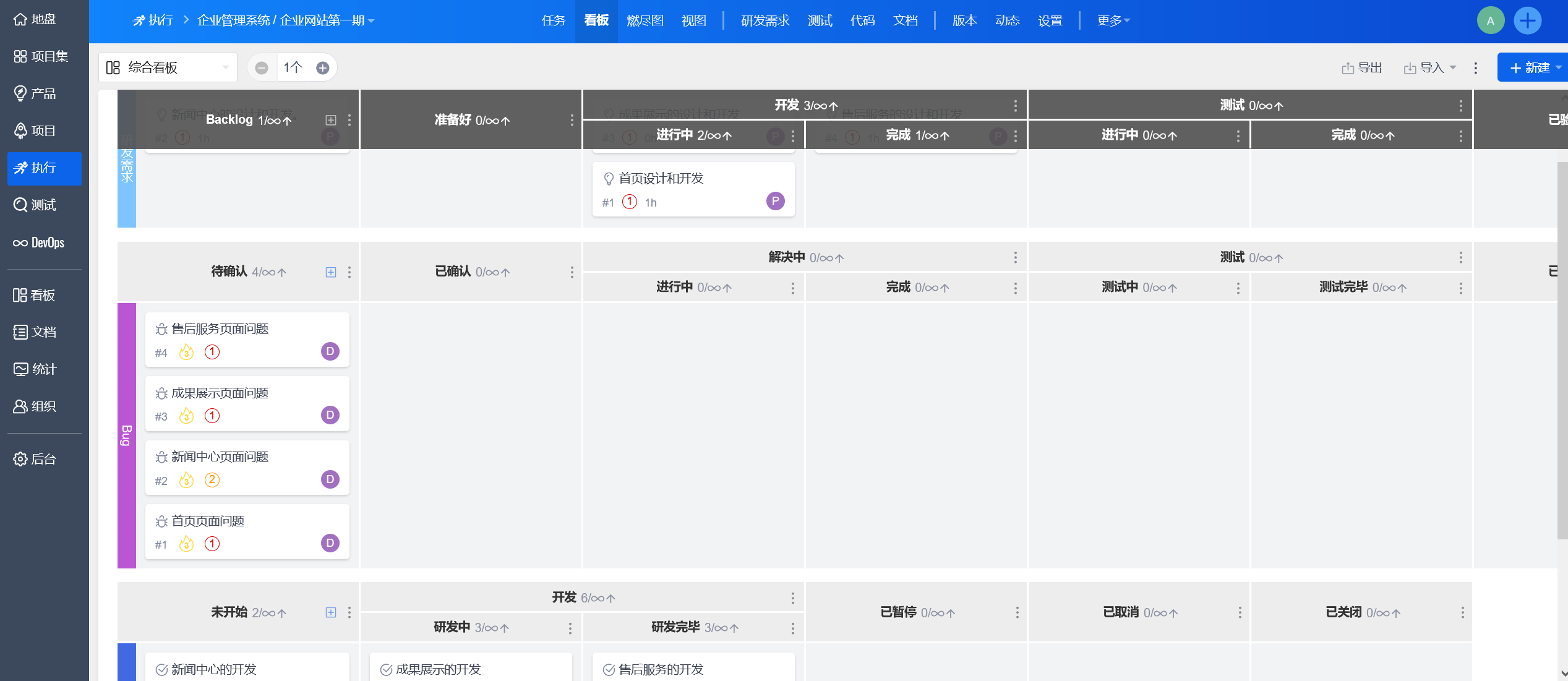Expand the 更多 menu in top navigation
1568x681 pixels.
[1113, 21]
